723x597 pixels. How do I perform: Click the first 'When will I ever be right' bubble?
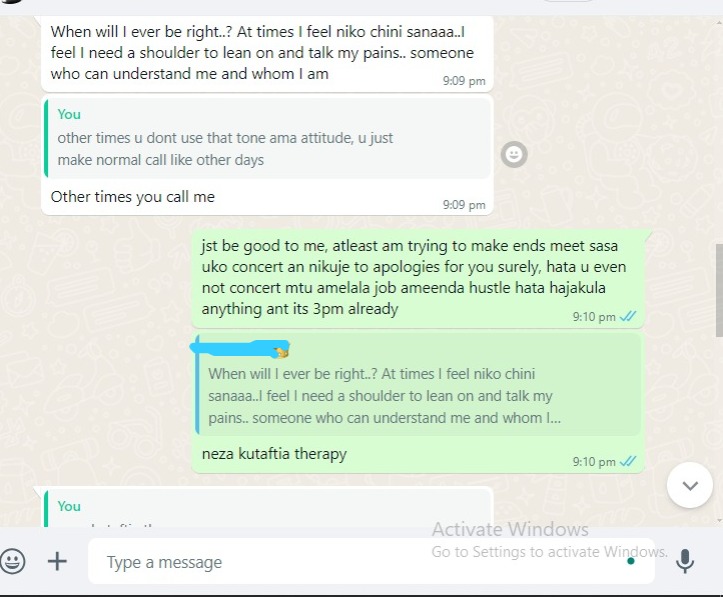tap(267, 53)
